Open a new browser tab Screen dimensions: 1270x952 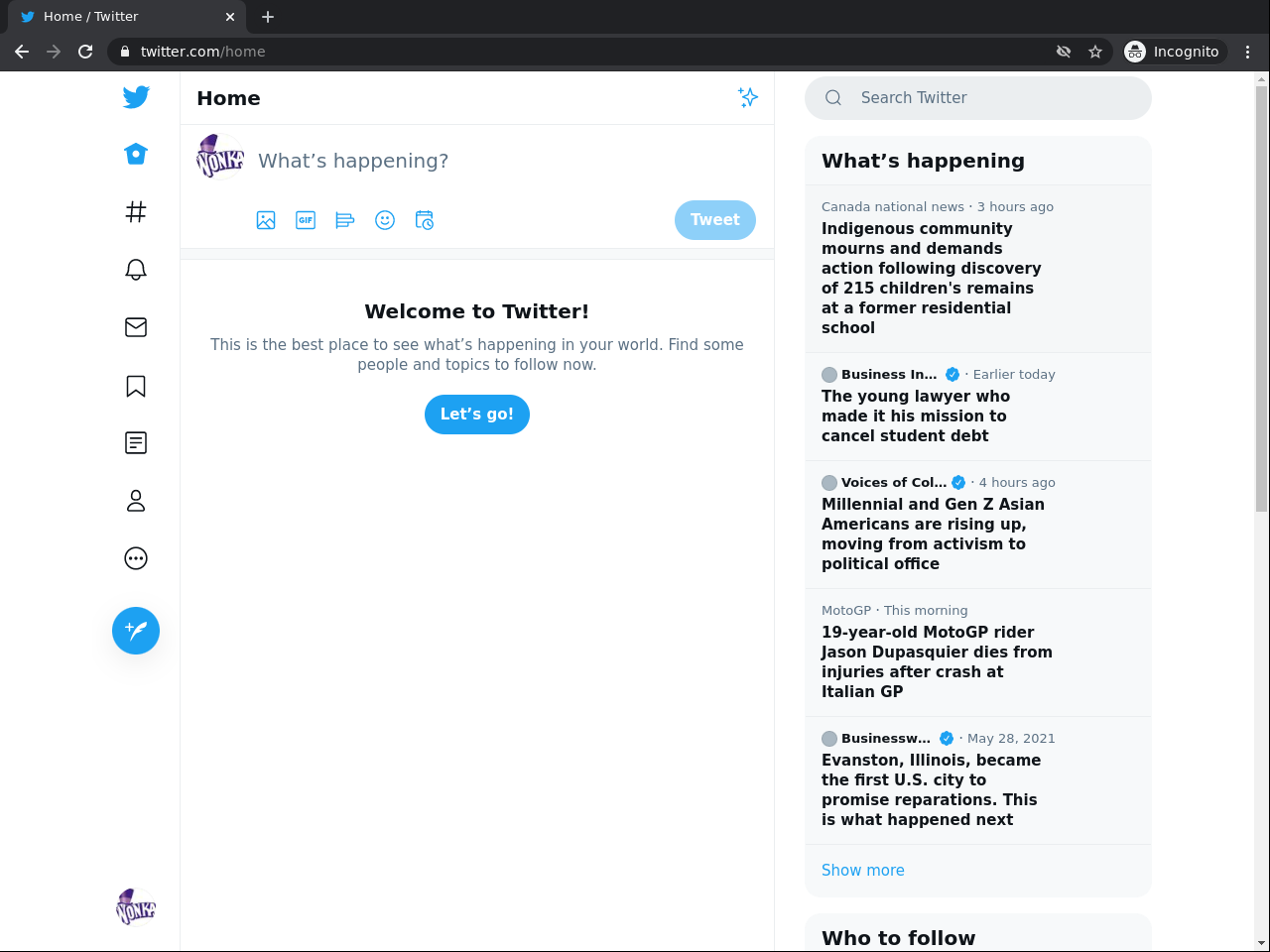tap(268, 17)
